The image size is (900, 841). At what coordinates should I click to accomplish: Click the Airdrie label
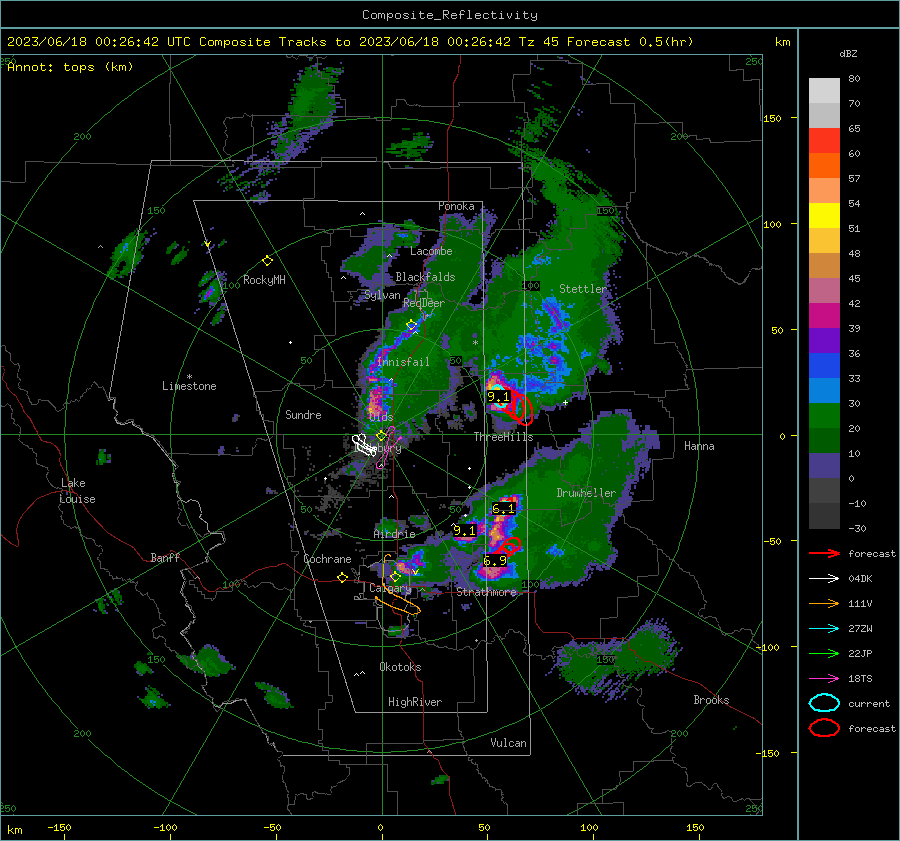[x=394, y=534]
